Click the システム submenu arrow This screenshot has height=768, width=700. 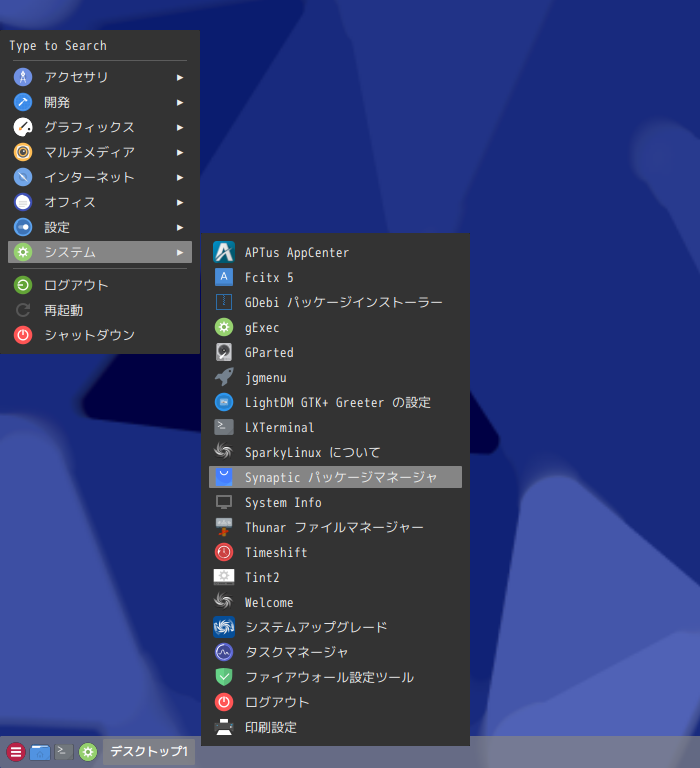point(180,252)
